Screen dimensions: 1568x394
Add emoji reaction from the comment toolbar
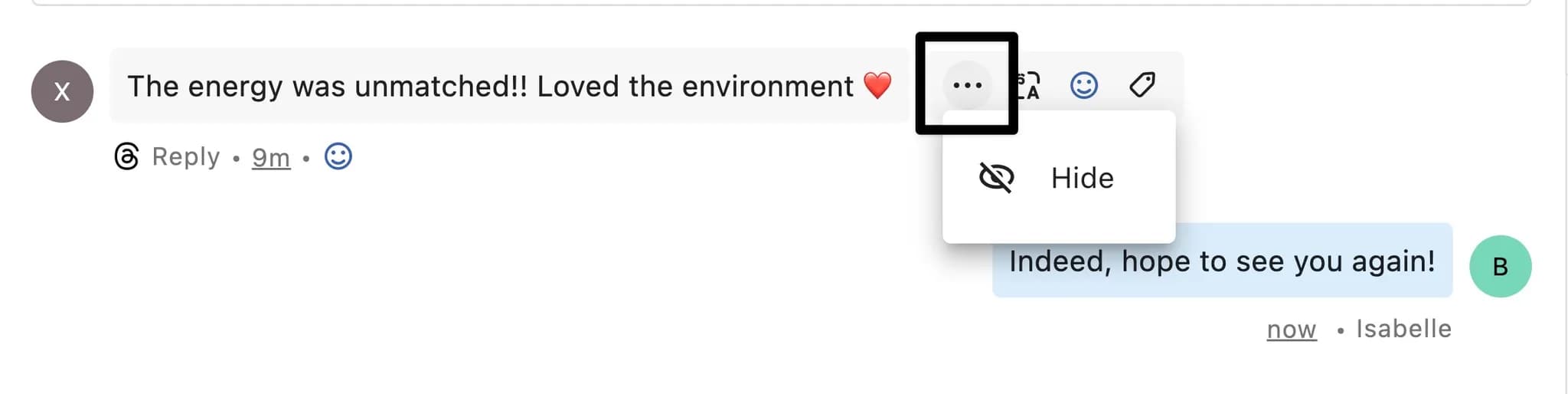click(x=1083, y=85)
